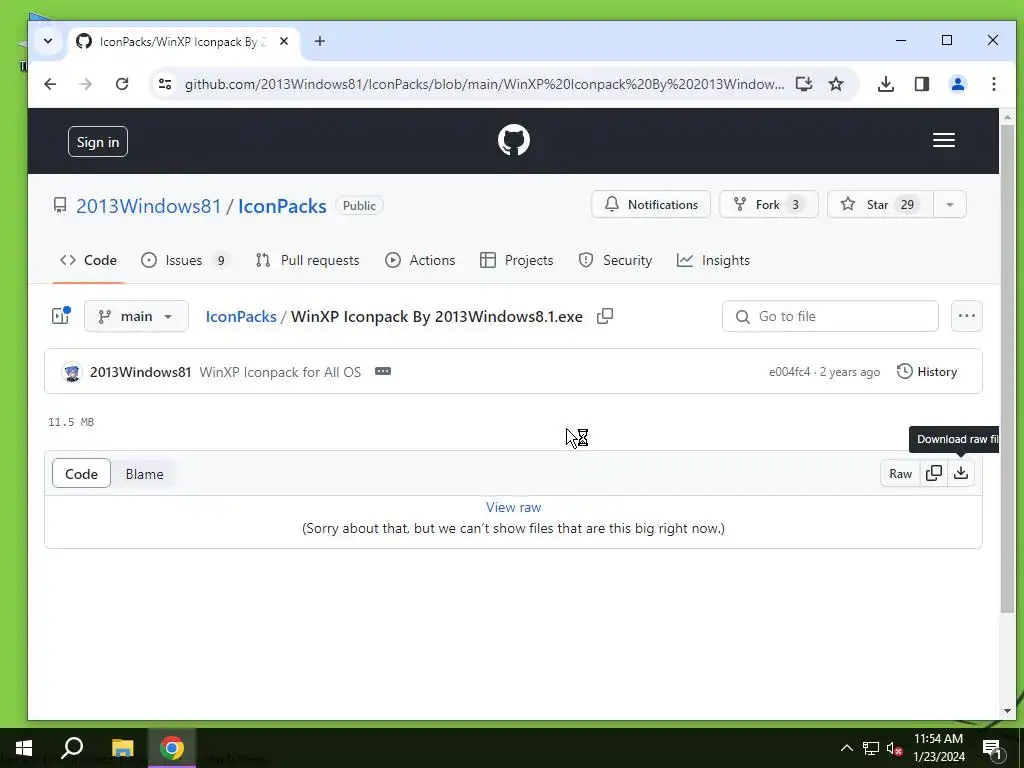Click the Go to file search field
1024x768 pixels.
pyautogui.click(x=830, y=316)
